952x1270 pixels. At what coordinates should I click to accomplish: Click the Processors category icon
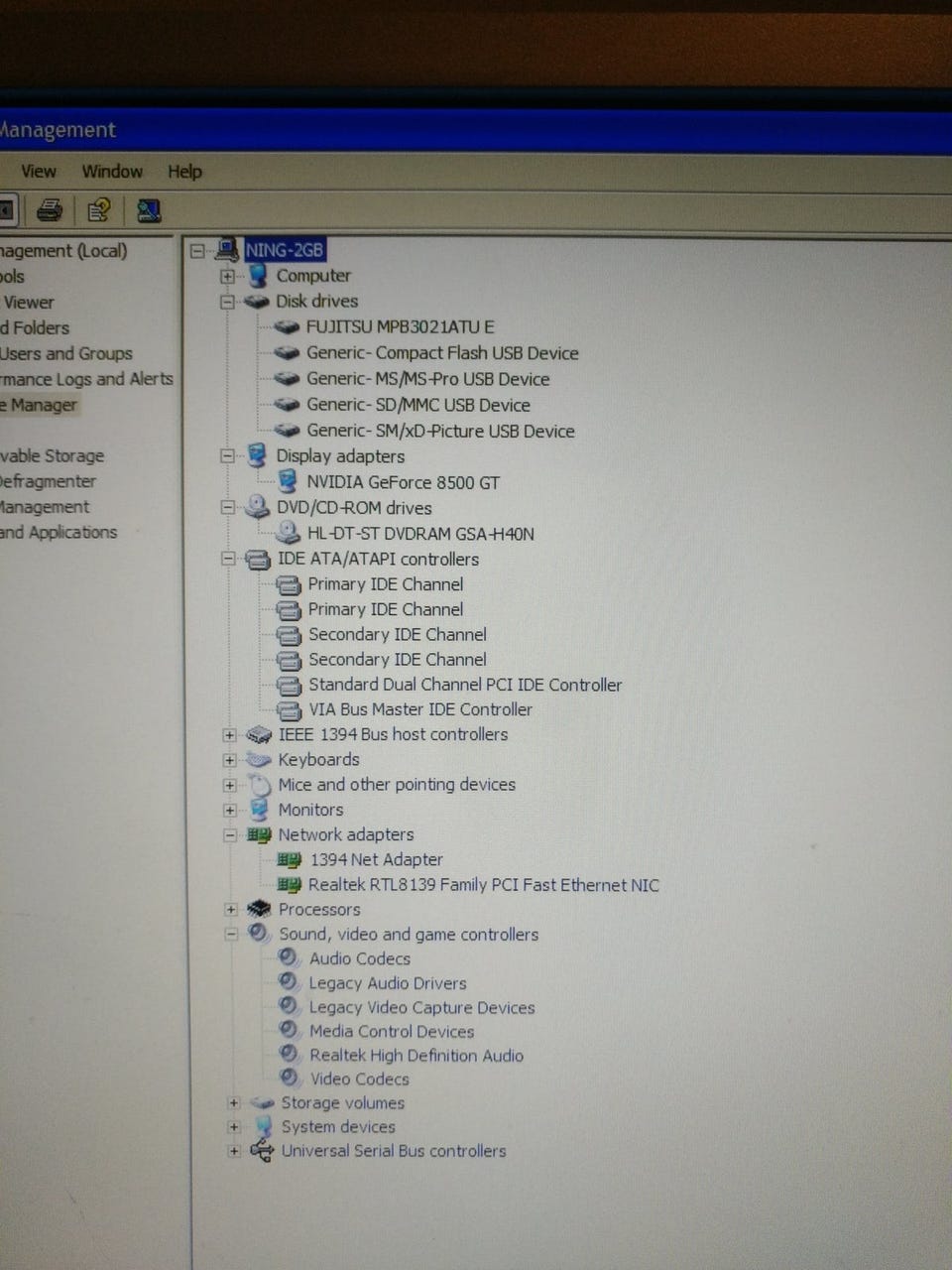pos(260,909)
